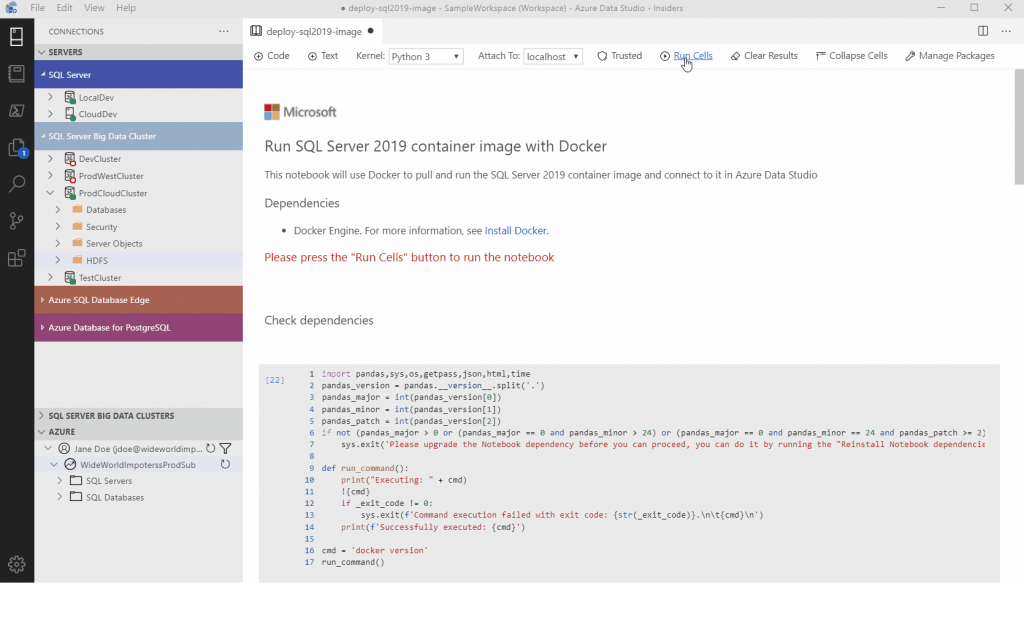Select the deploy-sql2019-image tab
1024x628 pixels.
(312, 31)
